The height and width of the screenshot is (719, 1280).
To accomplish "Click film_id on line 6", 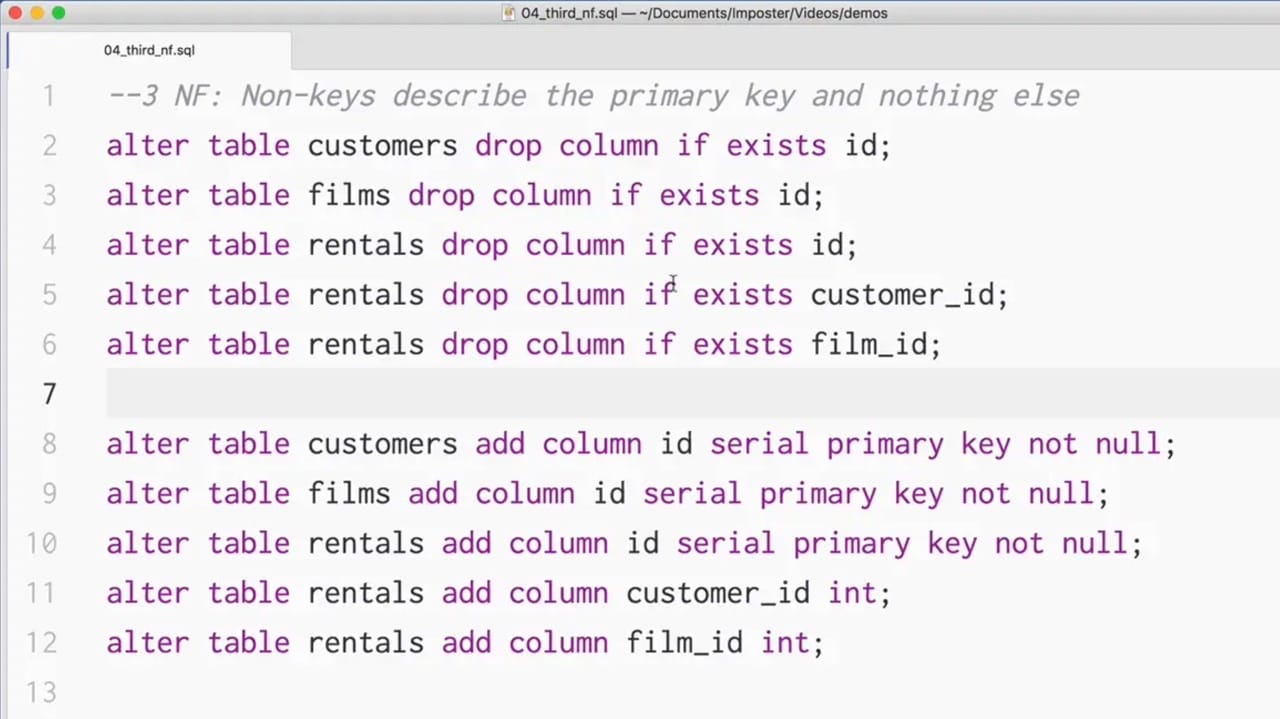I will point(872,344).
